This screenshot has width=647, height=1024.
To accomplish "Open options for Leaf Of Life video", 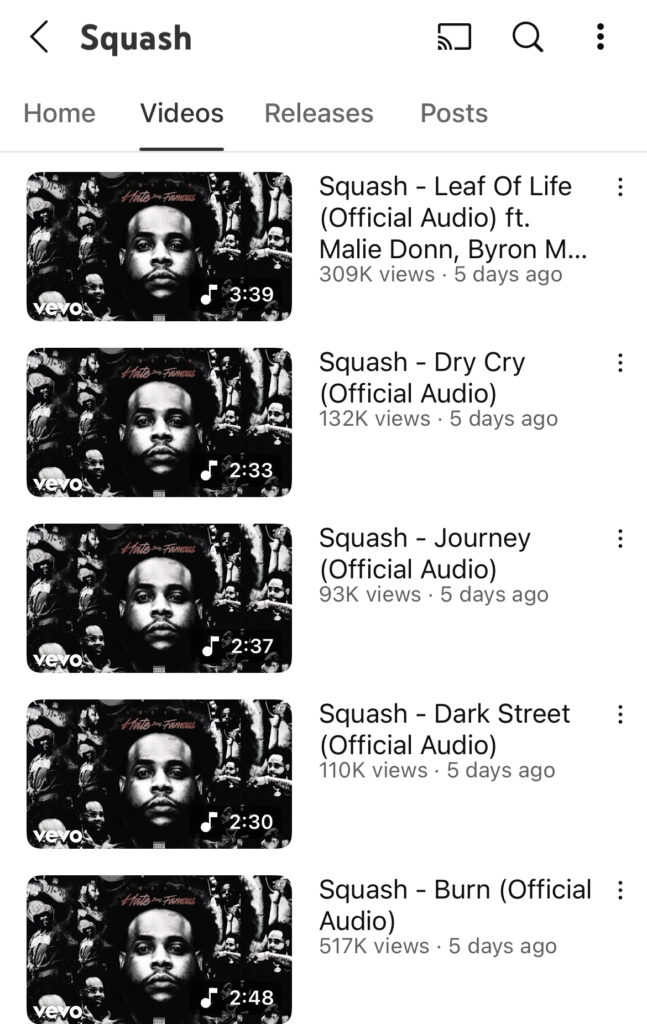I will [620, 187].
